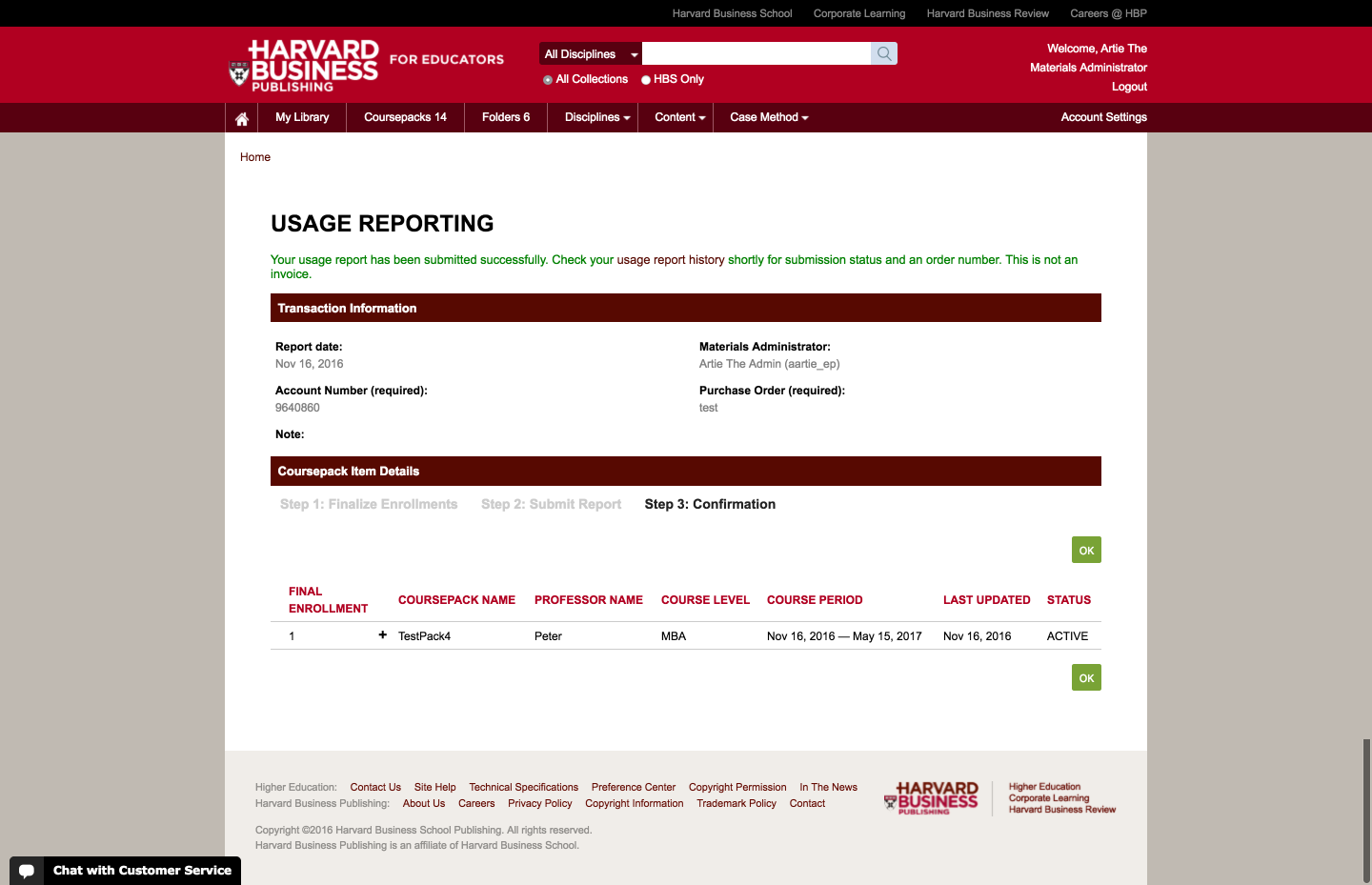Viewport: 1372px width, 885px height.
Task: Open Careers @ HBP top link
Action: tap(1108, 13)
